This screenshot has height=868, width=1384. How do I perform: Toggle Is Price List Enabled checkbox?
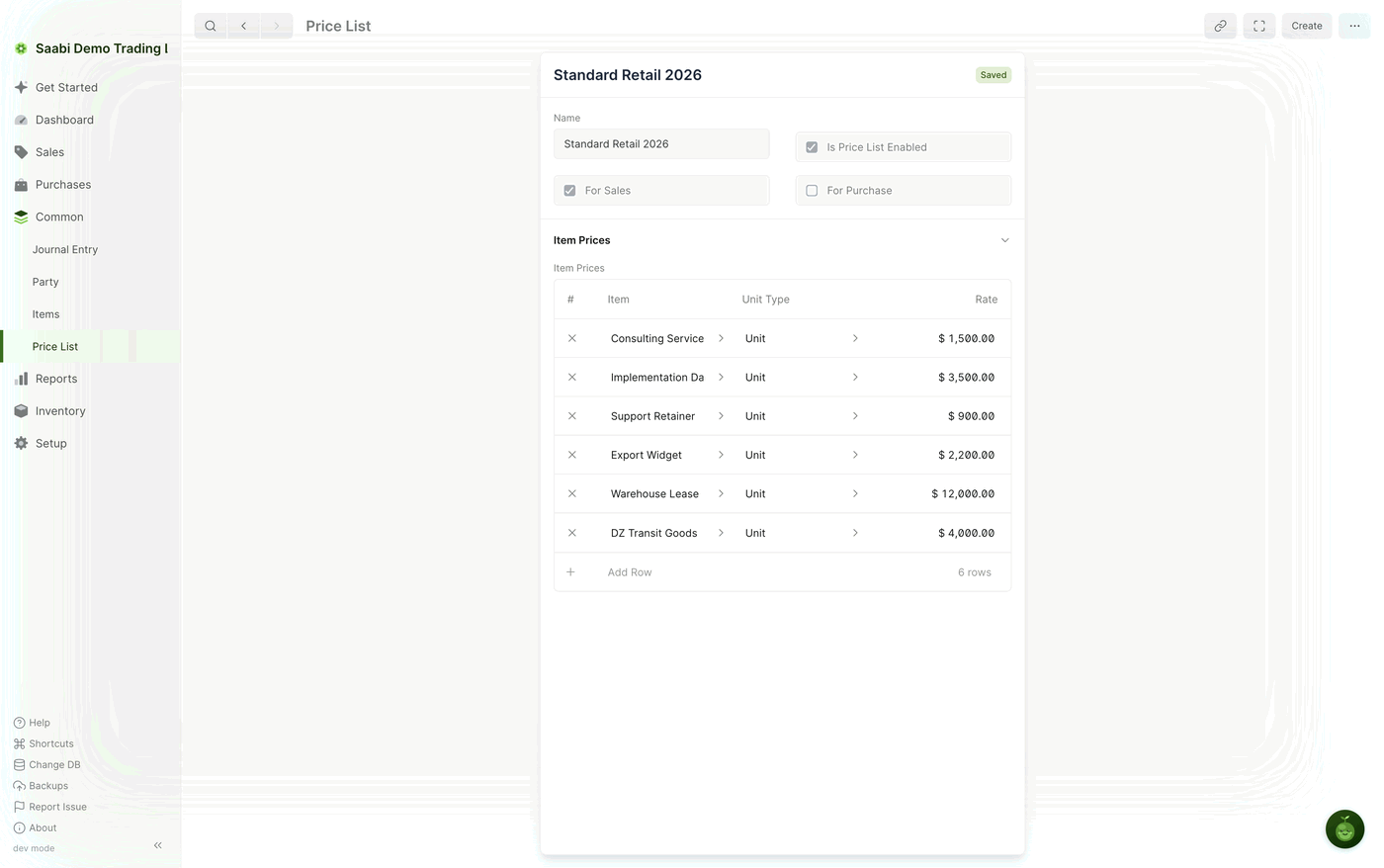click(812, 147)
